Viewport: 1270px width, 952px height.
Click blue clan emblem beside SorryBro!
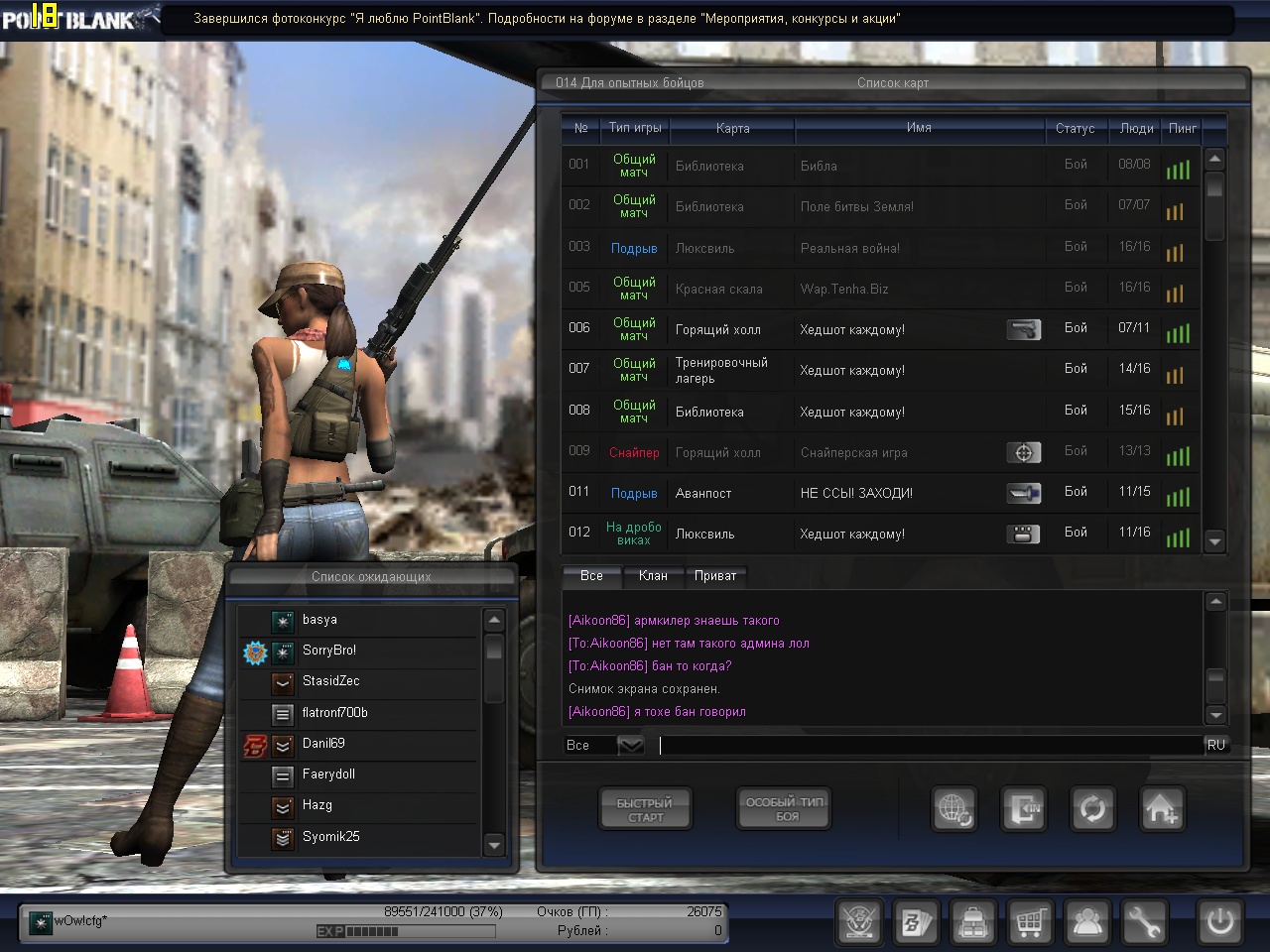point(256,652)
